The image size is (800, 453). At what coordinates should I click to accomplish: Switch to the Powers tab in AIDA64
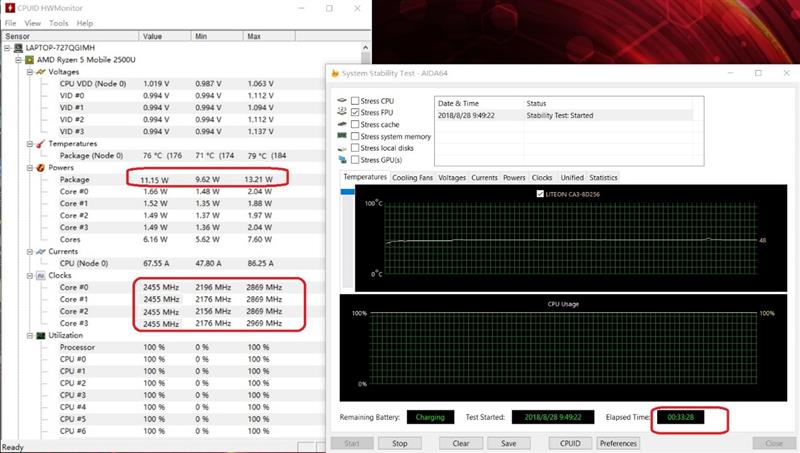(x=514, y=178)
